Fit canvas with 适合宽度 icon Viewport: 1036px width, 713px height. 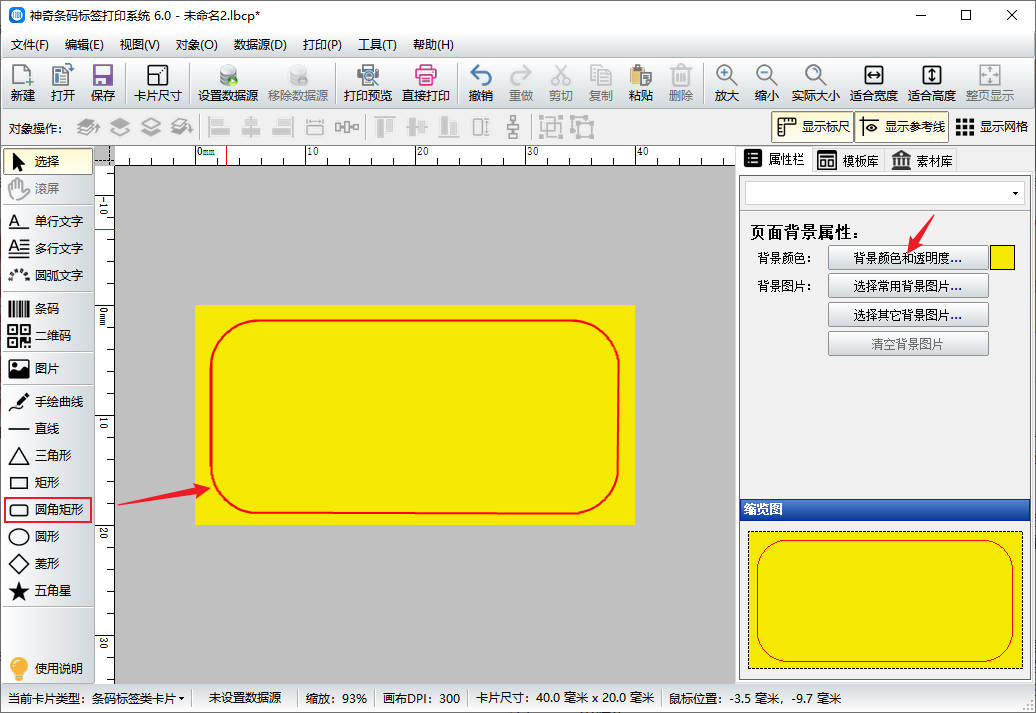point(873,82)
